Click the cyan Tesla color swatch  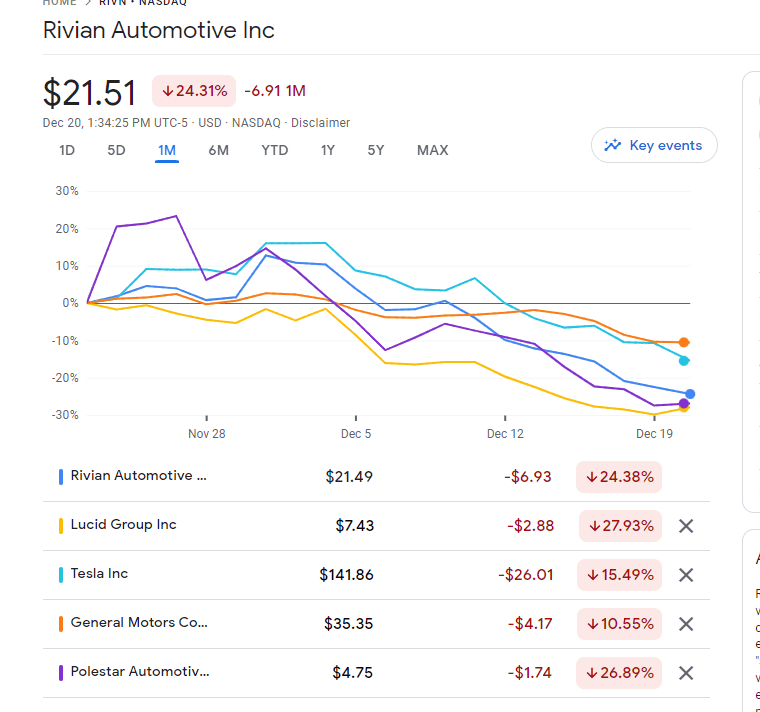click(61, 575)
